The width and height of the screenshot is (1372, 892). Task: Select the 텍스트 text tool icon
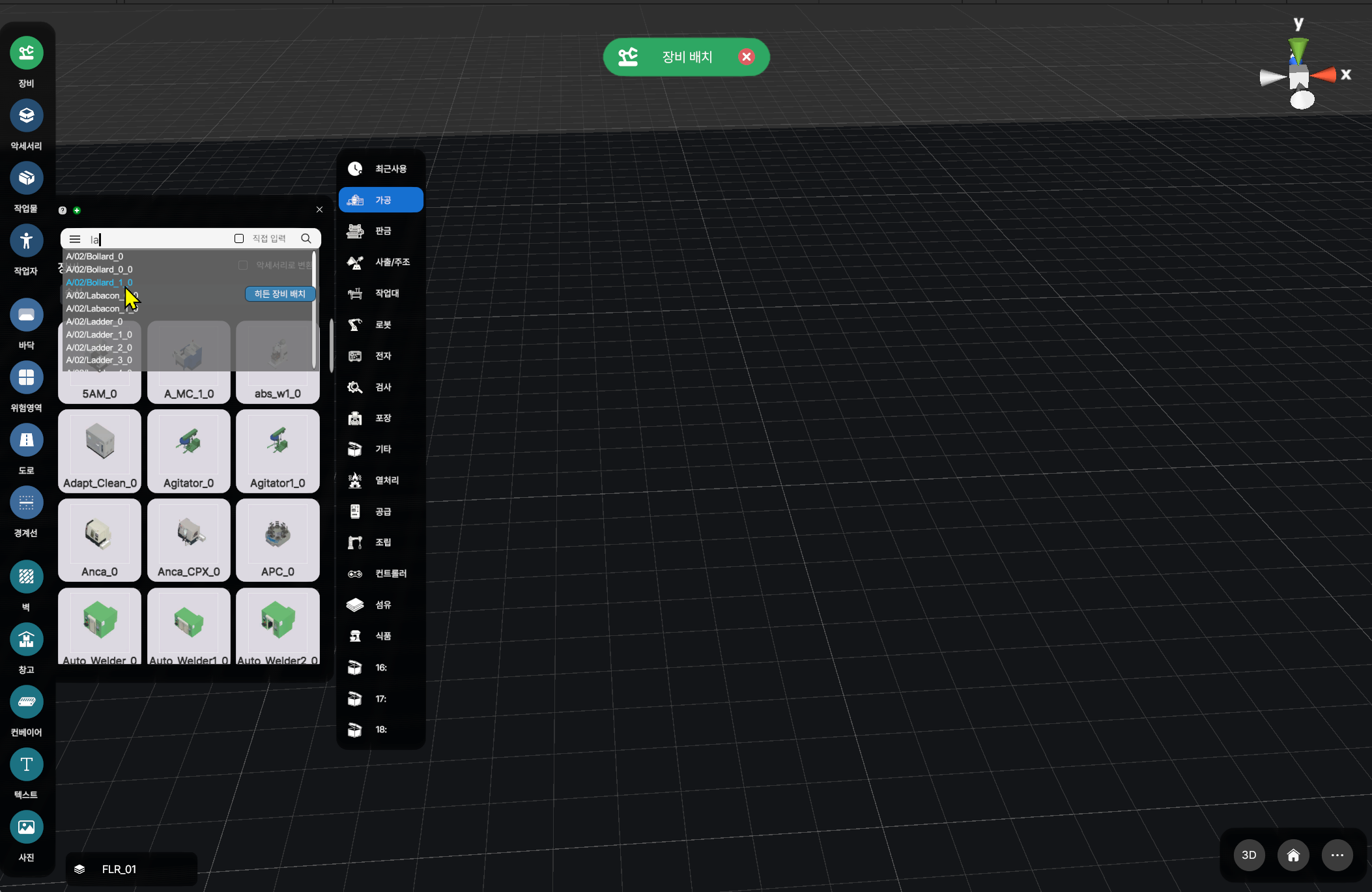[26, 765]
